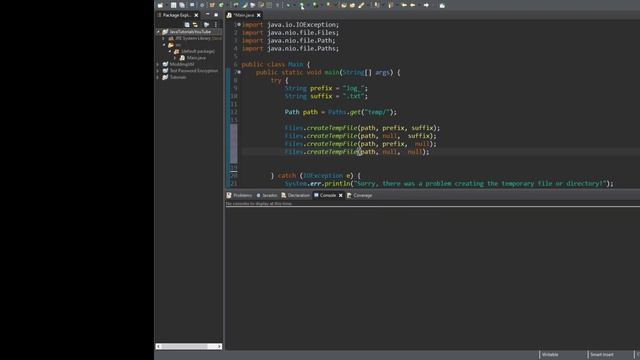The height and width of the screenshot is (360, 640).
Task: Click the 'import java.nio.file.Files' line
Action: tap(290, 33)
